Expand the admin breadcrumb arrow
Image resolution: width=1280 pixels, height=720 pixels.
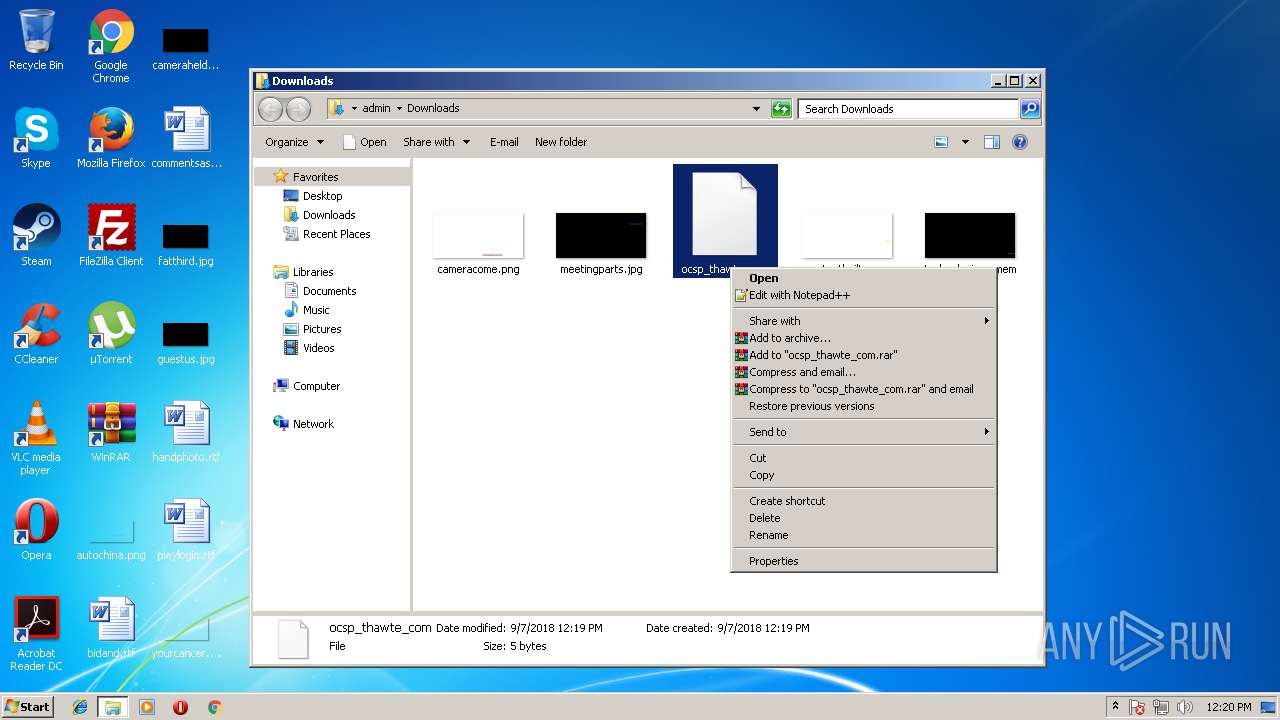(x=399, y=108)
